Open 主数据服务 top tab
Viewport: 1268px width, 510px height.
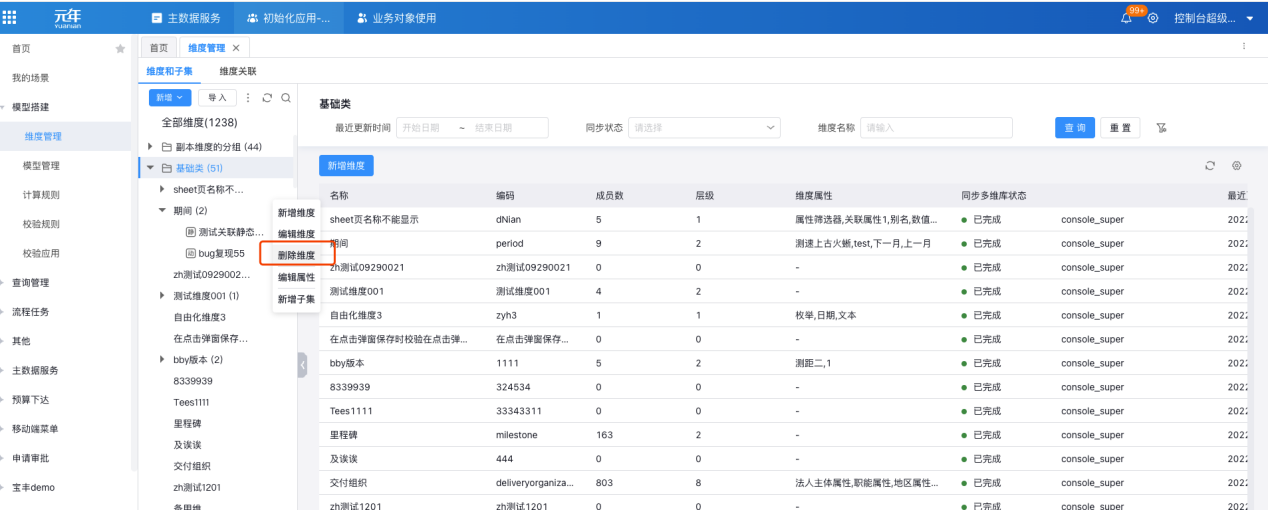click(x=186, y=18)
